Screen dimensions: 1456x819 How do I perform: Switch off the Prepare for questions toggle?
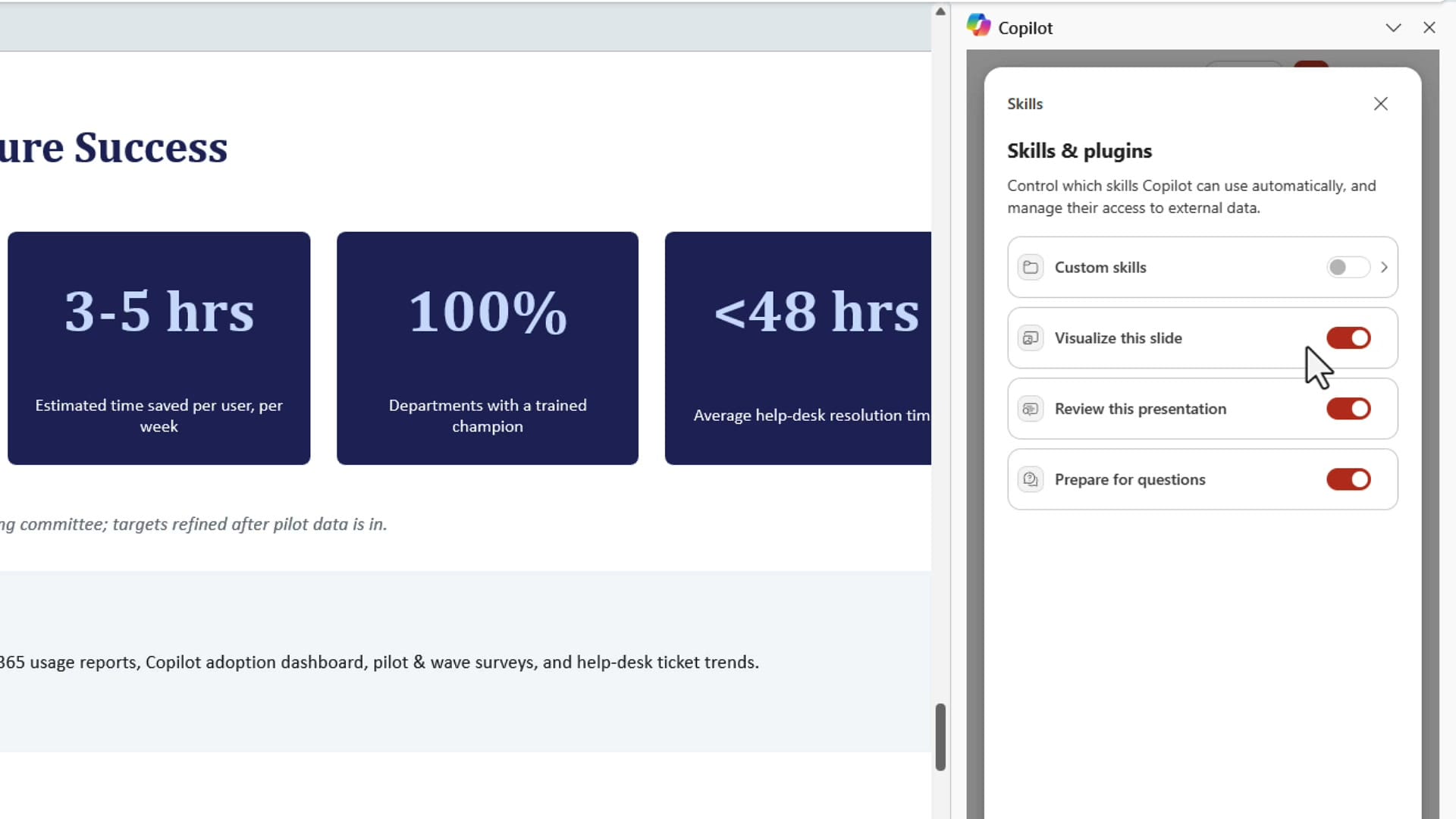(x=1348, y=479)
